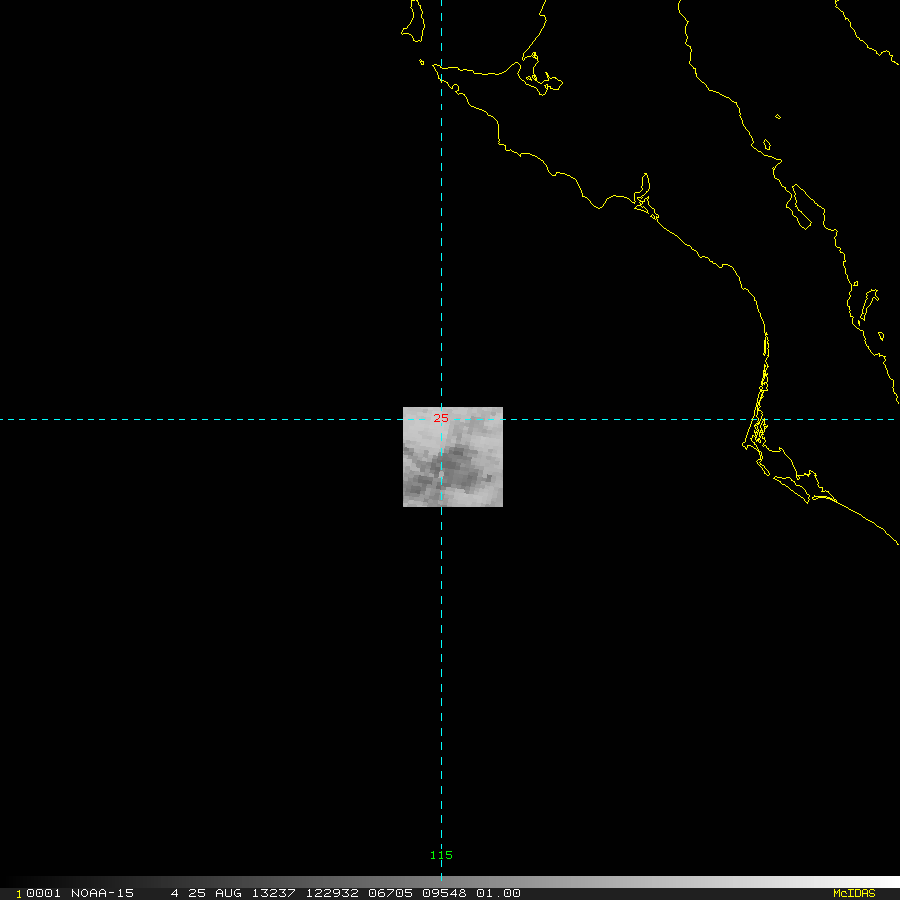
Task: Click the 01.00 resolution value
Action: [x=498, y=893]
